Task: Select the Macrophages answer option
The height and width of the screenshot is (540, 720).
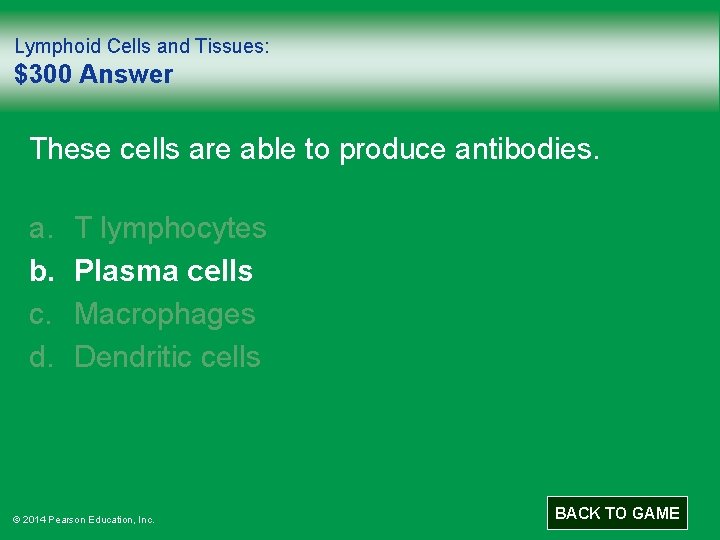Action: [165, 314]
